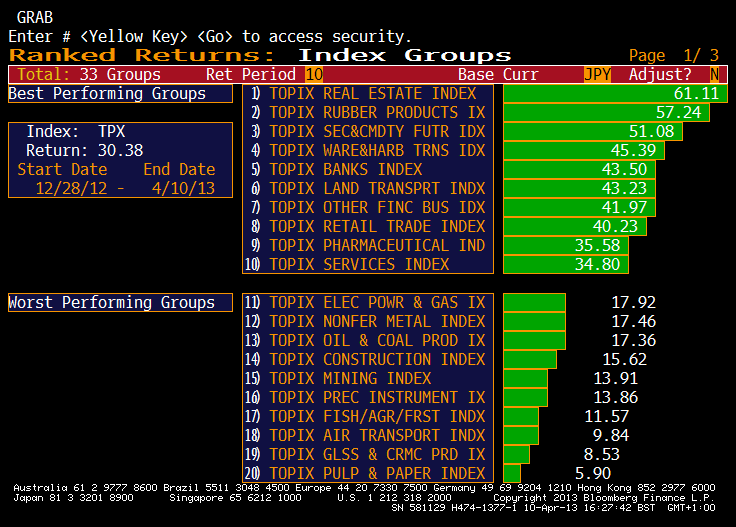Screen dimensions: 736x527
Task: Click the Page 1/ 3 indicator
Action: (674, 55)
